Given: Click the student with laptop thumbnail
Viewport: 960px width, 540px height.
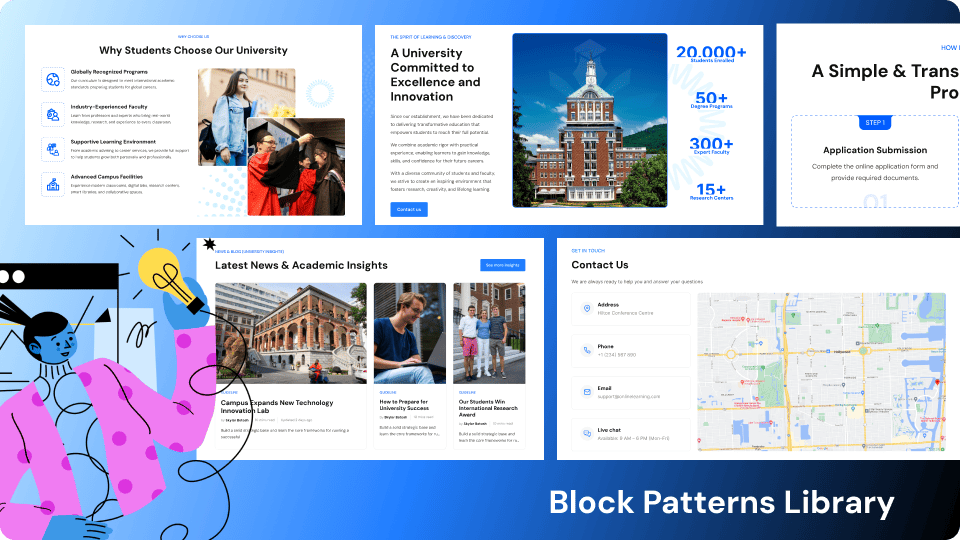Looking at the screenshot, I should [410, 332].
